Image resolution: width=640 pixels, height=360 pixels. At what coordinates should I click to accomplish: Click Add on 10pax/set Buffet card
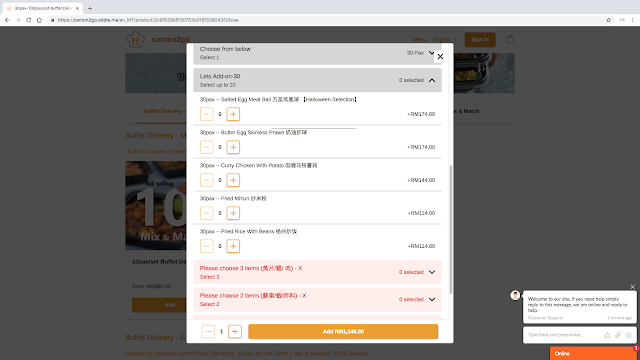159,305
